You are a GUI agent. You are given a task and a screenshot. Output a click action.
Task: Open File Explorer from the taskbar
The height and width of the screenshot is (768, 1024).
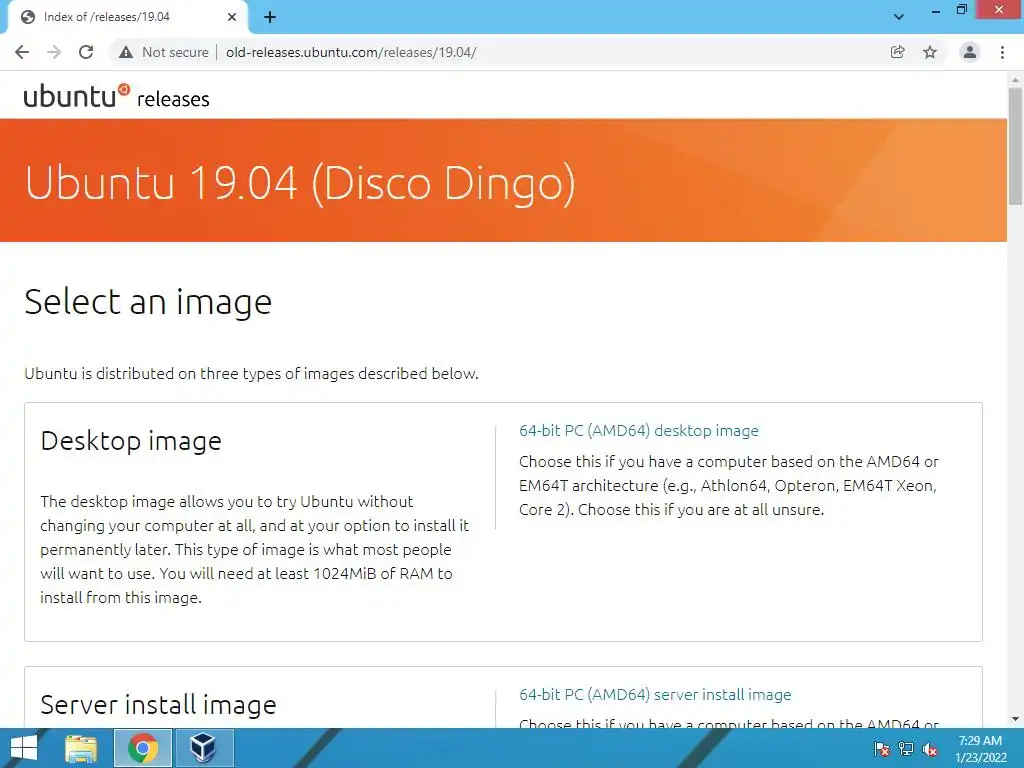click(81, 748)
